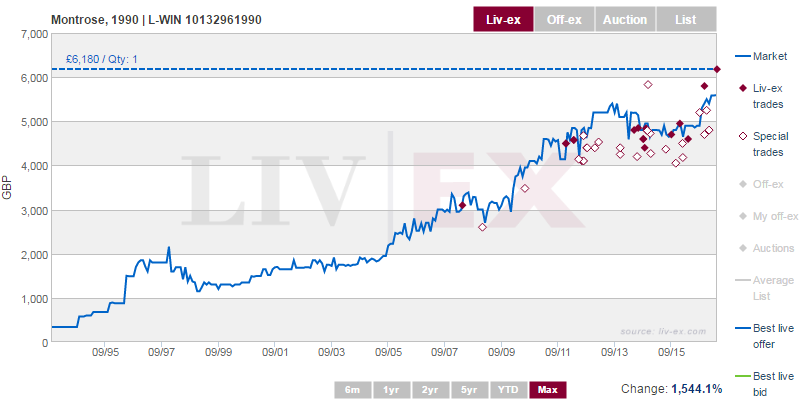Click Liv-ex trades filled diamond icon
808x403 pixels.
click(743, 89)
